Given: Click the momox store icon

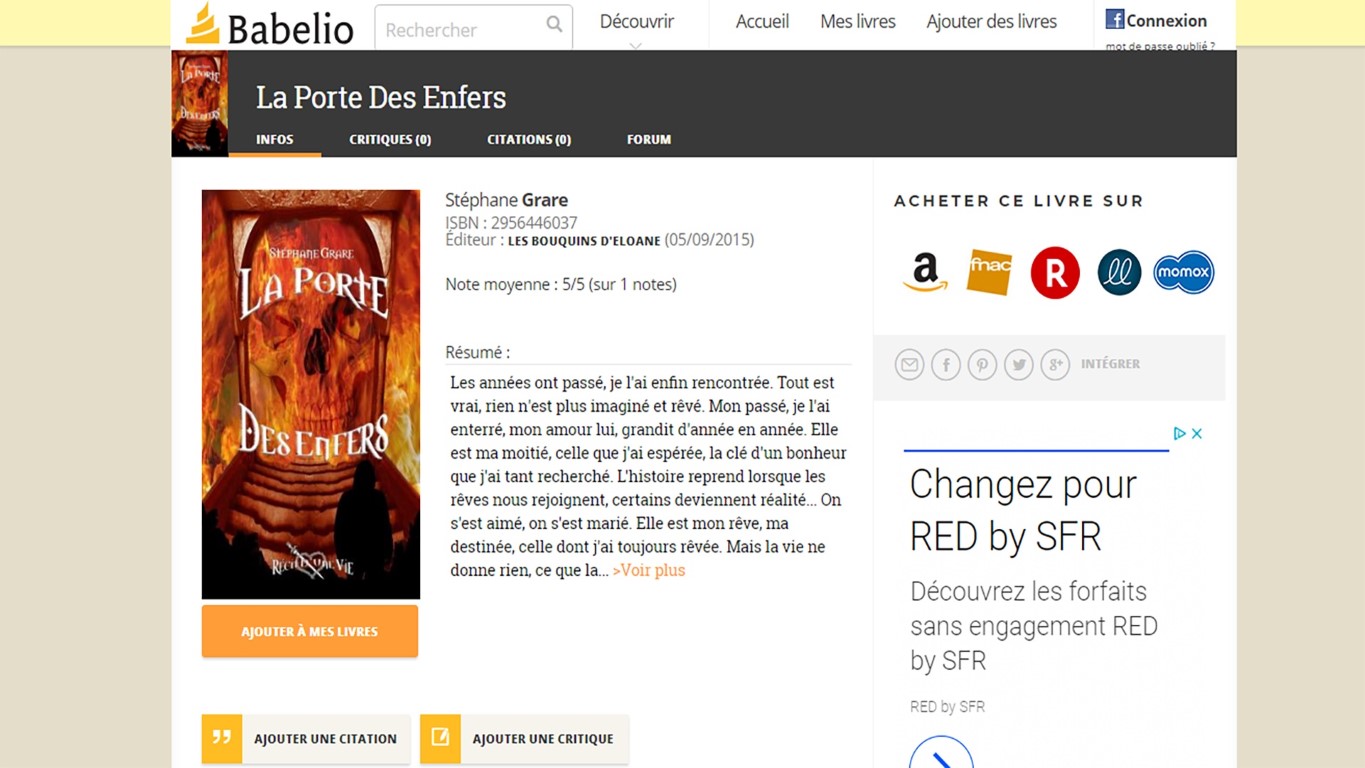Looking at the screenshot, I should (1183, 272).
